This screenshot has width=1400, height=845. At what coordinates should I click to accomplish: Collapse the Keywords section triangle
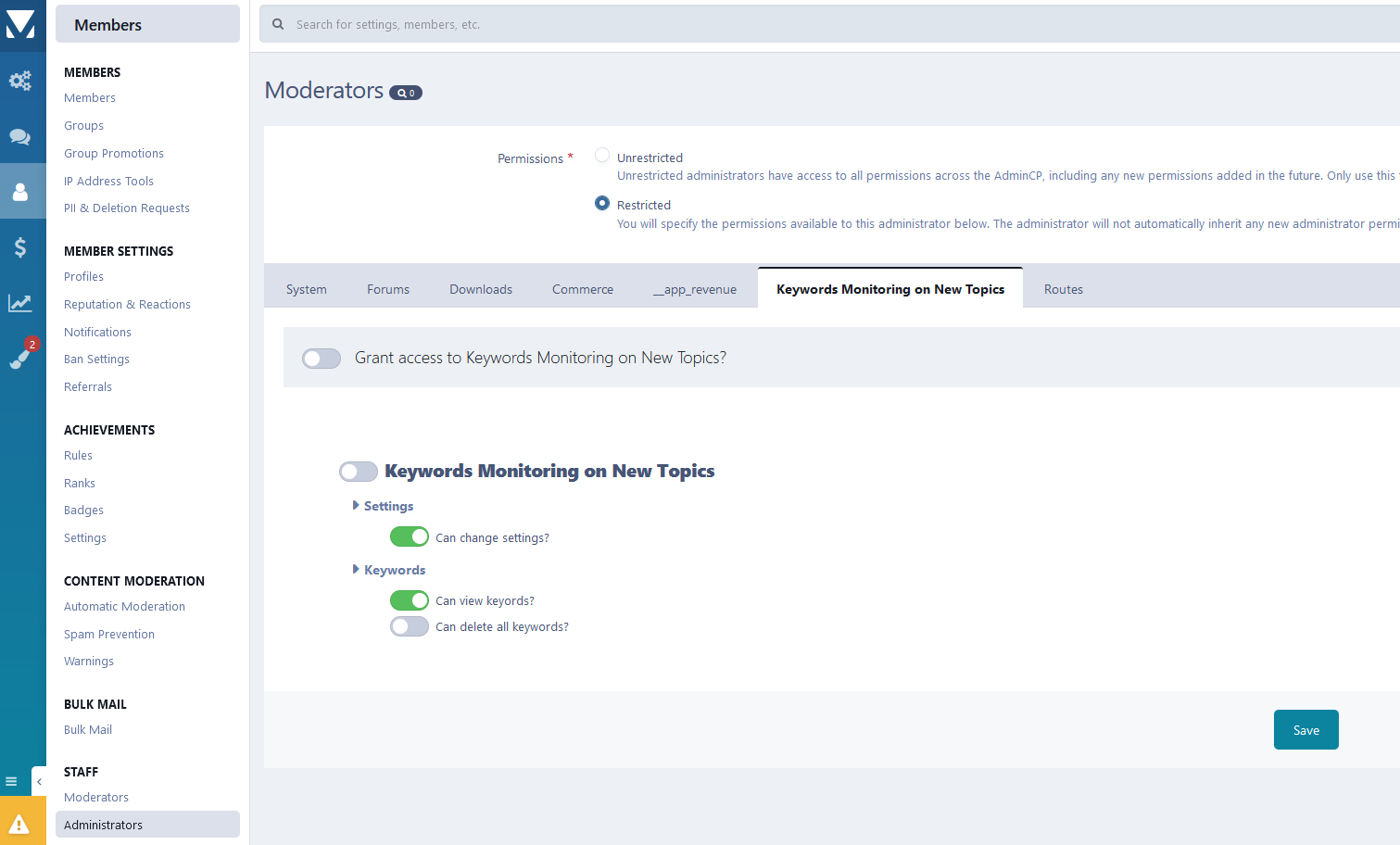[x=356, y=570]
